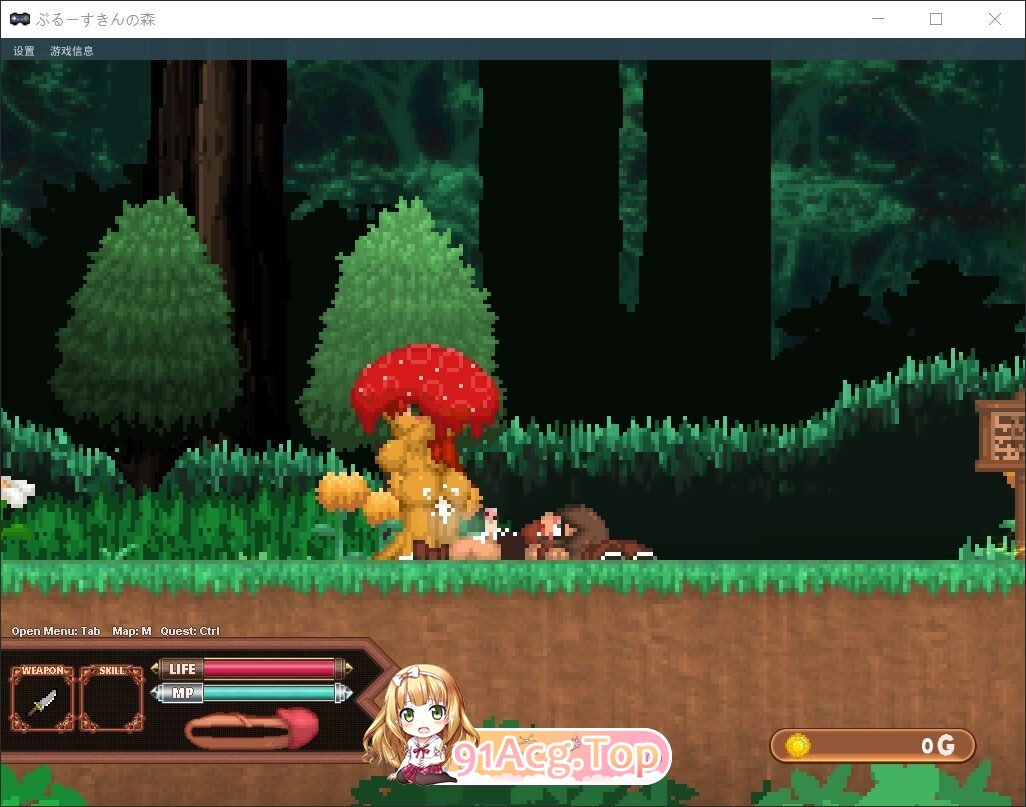Click the game controller icon in title bar
This screenshot has height=807, width=1026.
pyautogui.click(x=19, y=19)
